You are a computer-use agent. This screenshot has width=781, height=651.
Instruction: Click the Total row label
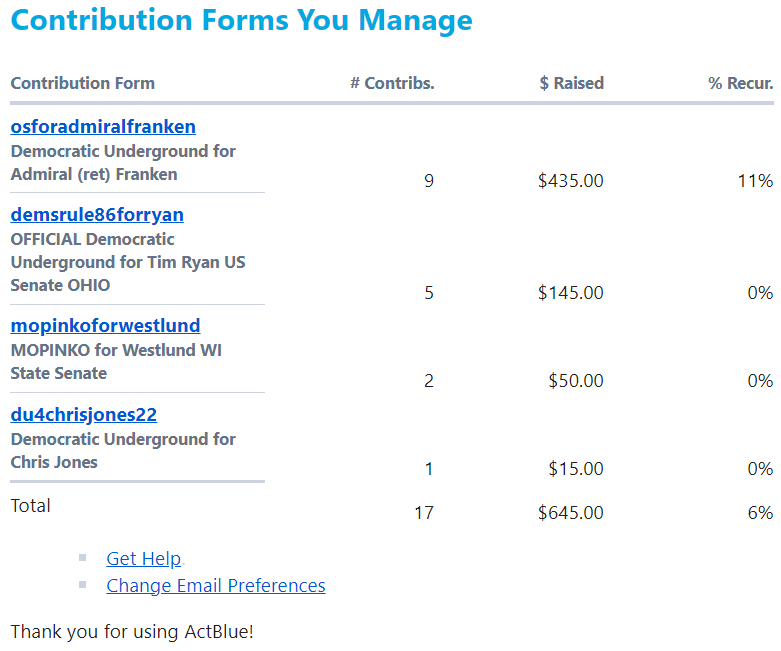(30, 506)
